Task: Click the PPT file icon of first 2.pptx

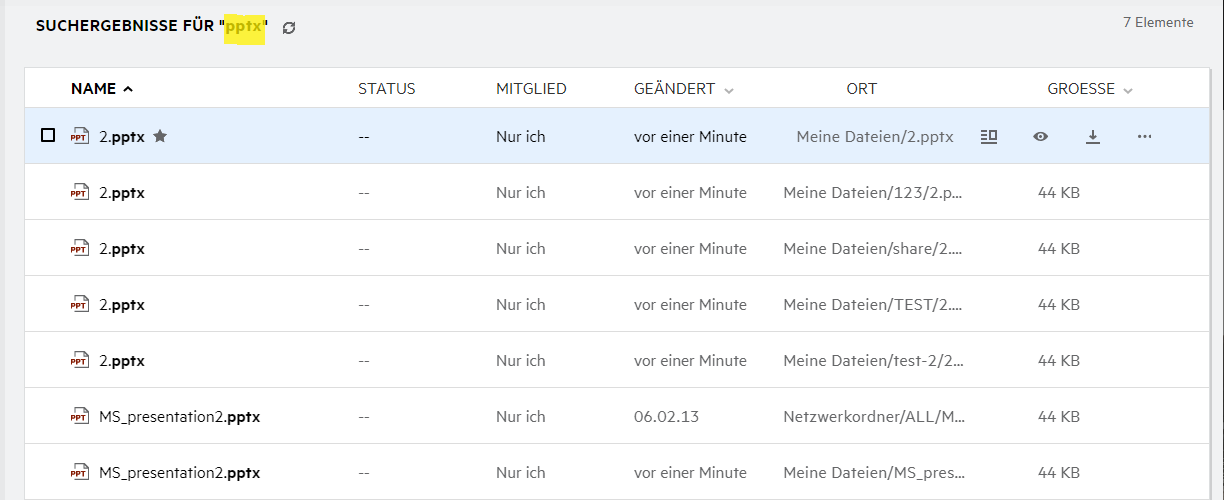Action: coord(79,136)
